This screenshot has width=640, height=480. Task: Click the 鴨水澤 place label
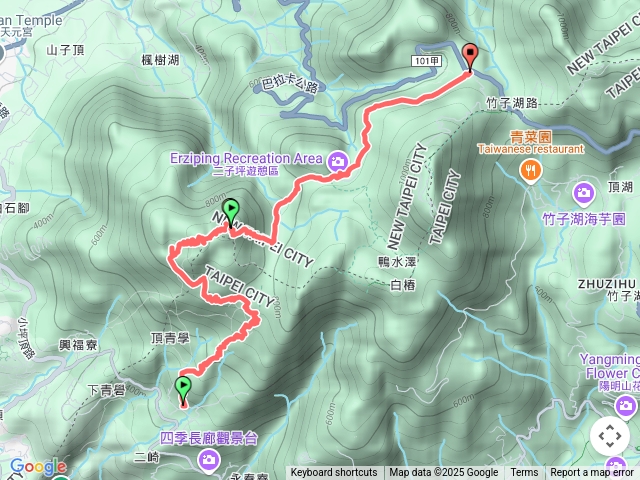397,262
